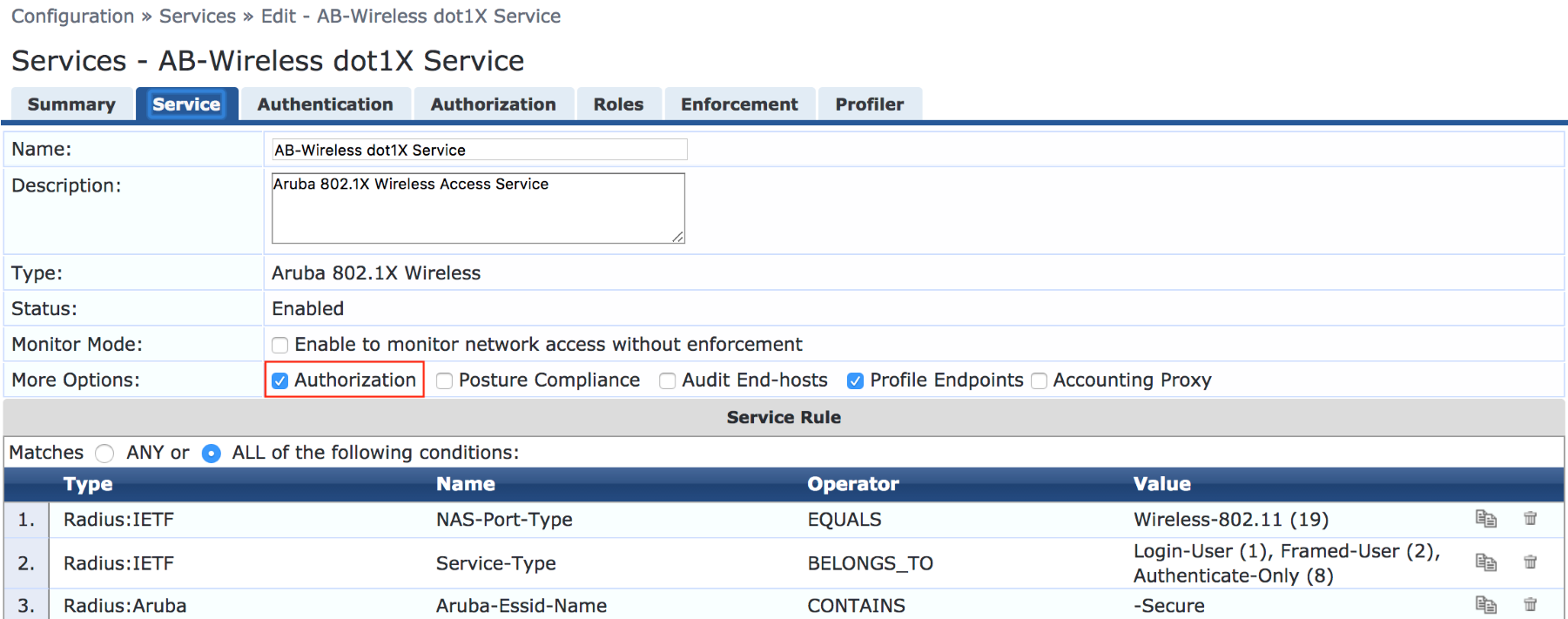This screenshot has height=619, width=1568.
Task: Delete the NAS-Port-Type rule row
Action: [x=1530, y=519]
